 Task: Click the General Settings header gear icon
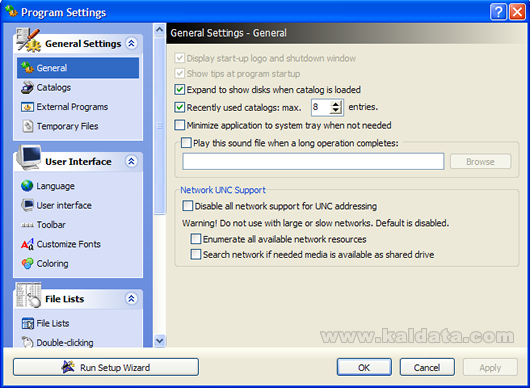click(29, 41)
